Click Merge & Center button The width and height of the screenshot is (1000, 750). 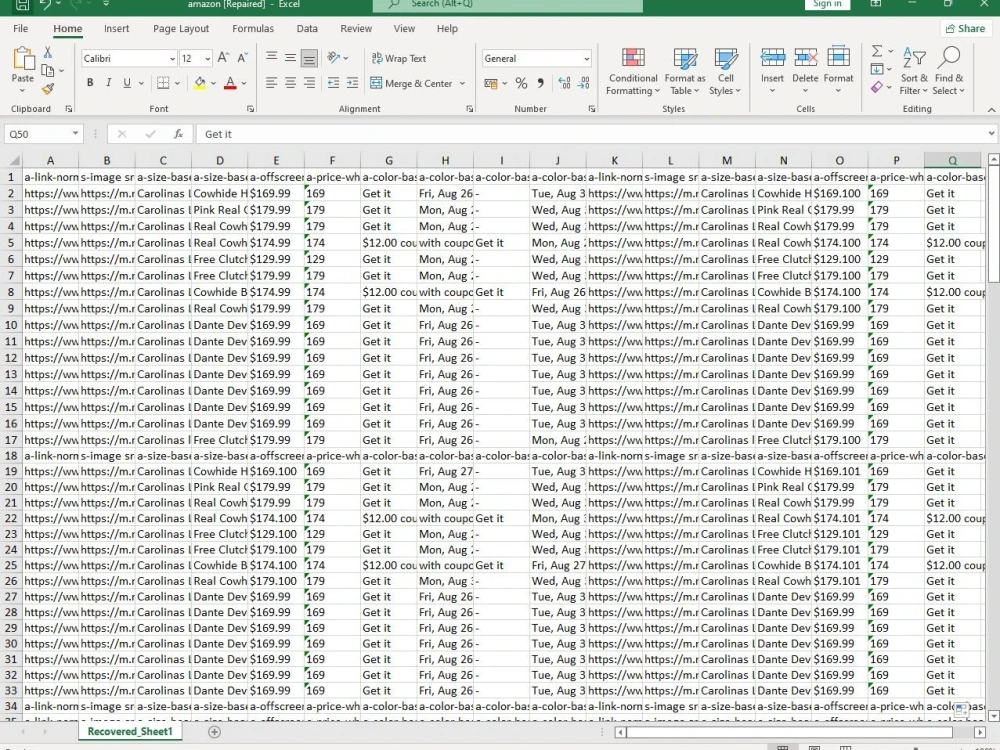[x=411, y=83]
